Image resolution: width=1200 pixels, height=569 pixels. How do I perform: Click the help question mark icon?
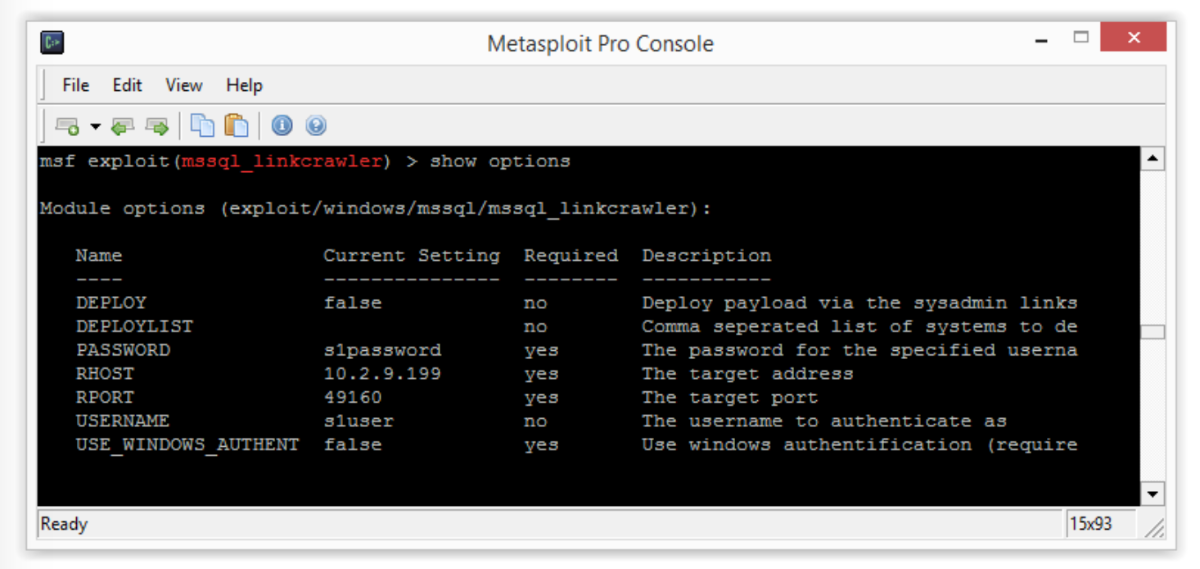pyautogui.click(x=316, y=126)
